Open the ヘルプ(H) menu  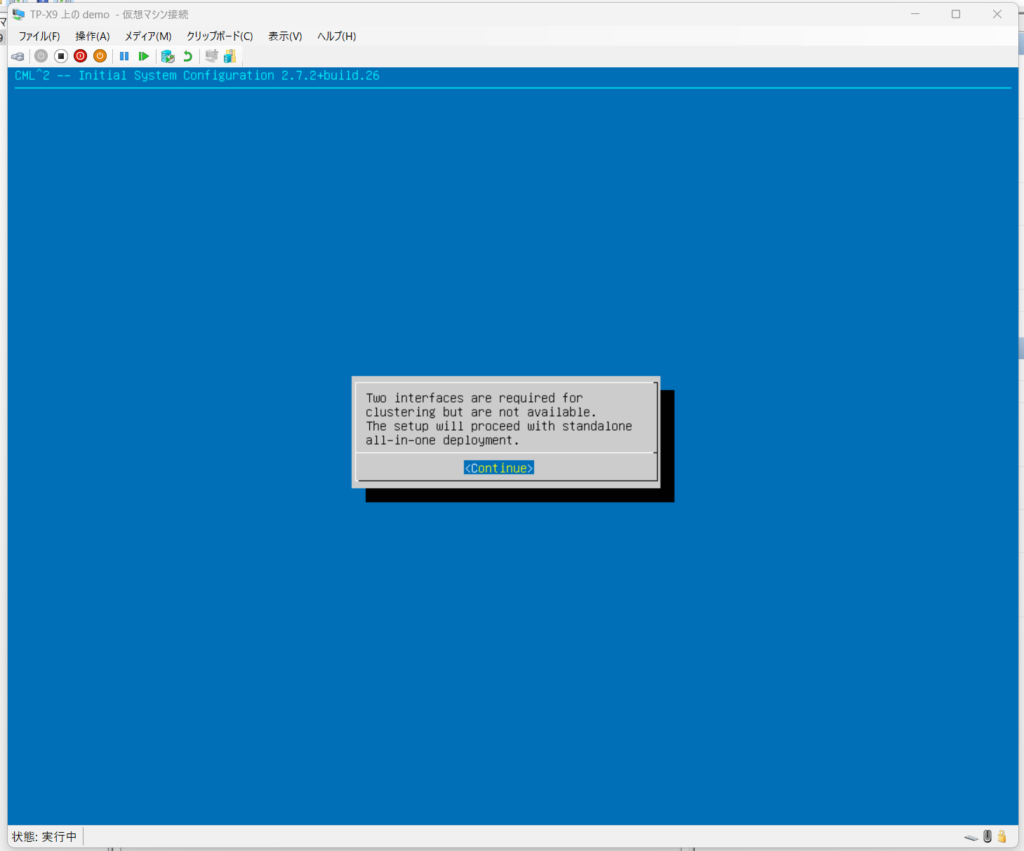click(x=336, y=37)
